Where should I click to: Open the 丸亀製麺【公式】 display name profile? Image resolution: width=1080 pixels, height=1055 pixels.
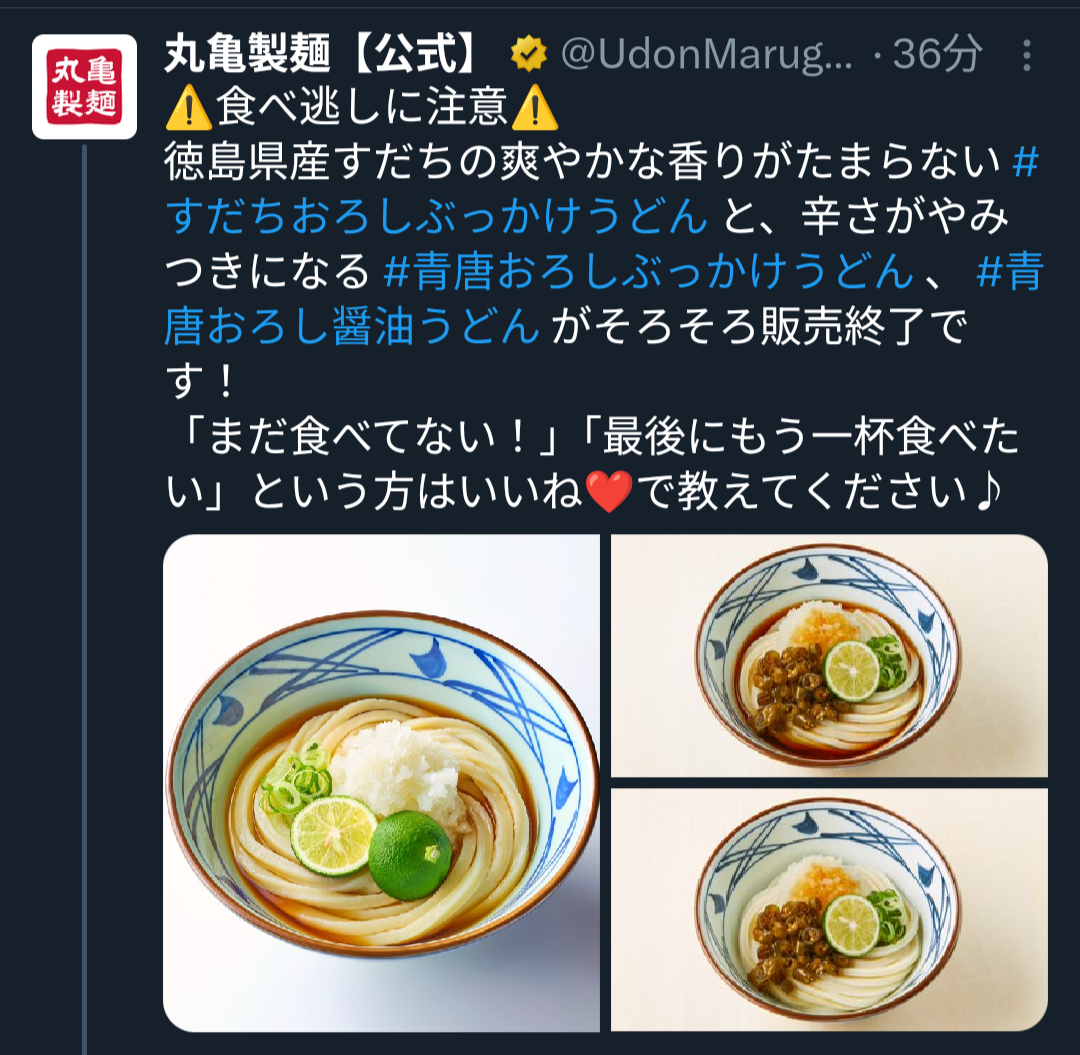coord(321,54)
